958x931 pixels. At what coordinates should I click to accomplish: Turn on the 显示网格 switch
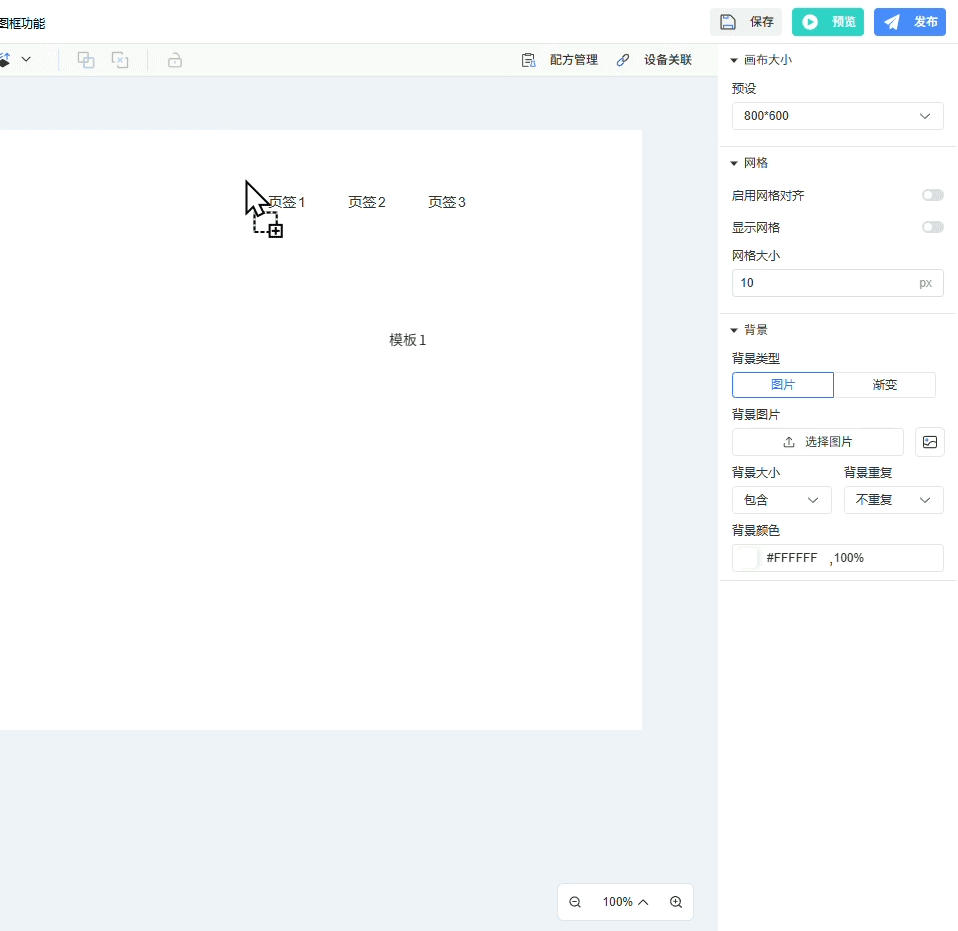(932, 228)
